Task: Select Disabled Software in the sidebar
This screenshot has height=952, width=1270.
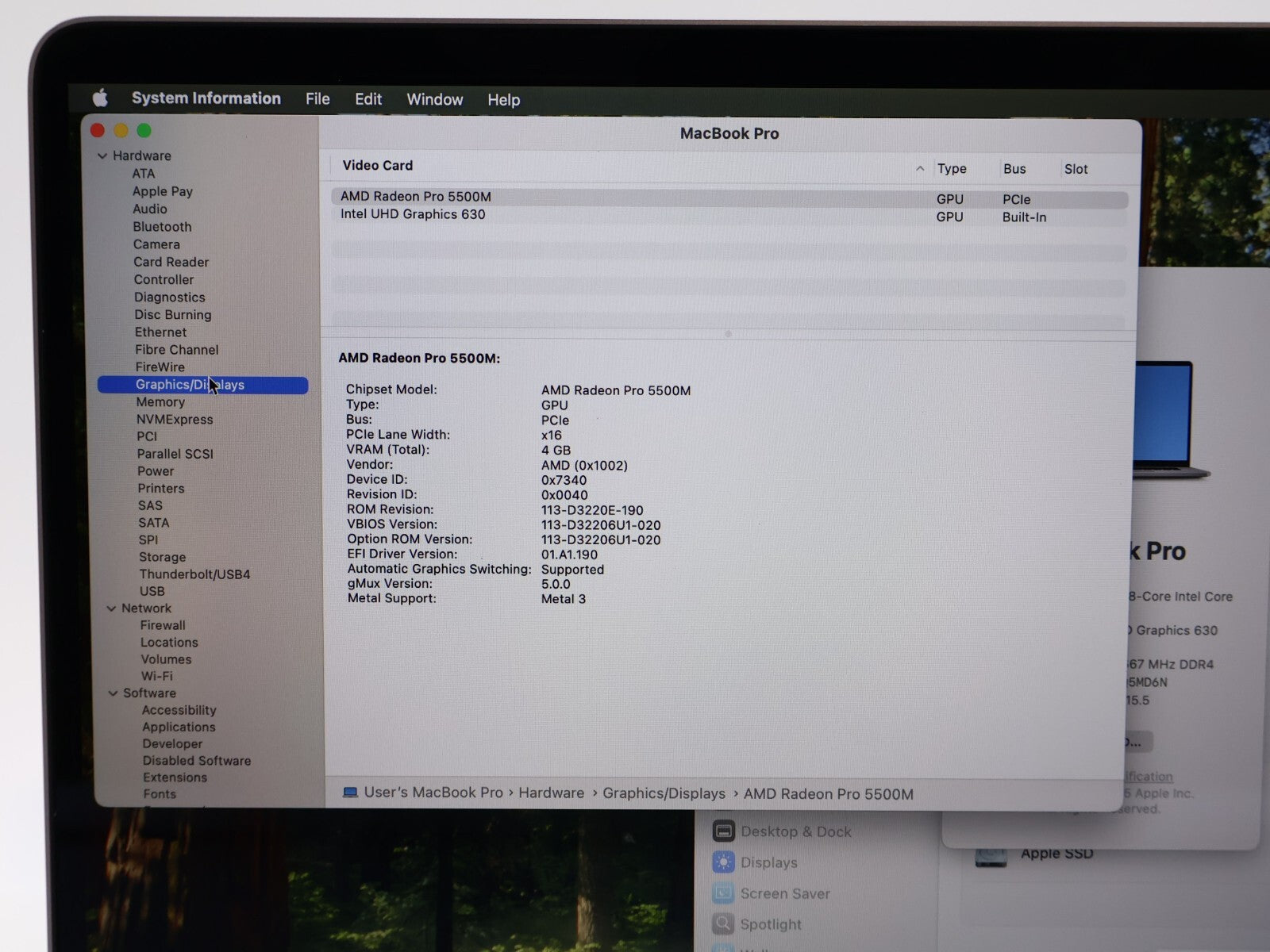Action: click(x=197, y=761)
